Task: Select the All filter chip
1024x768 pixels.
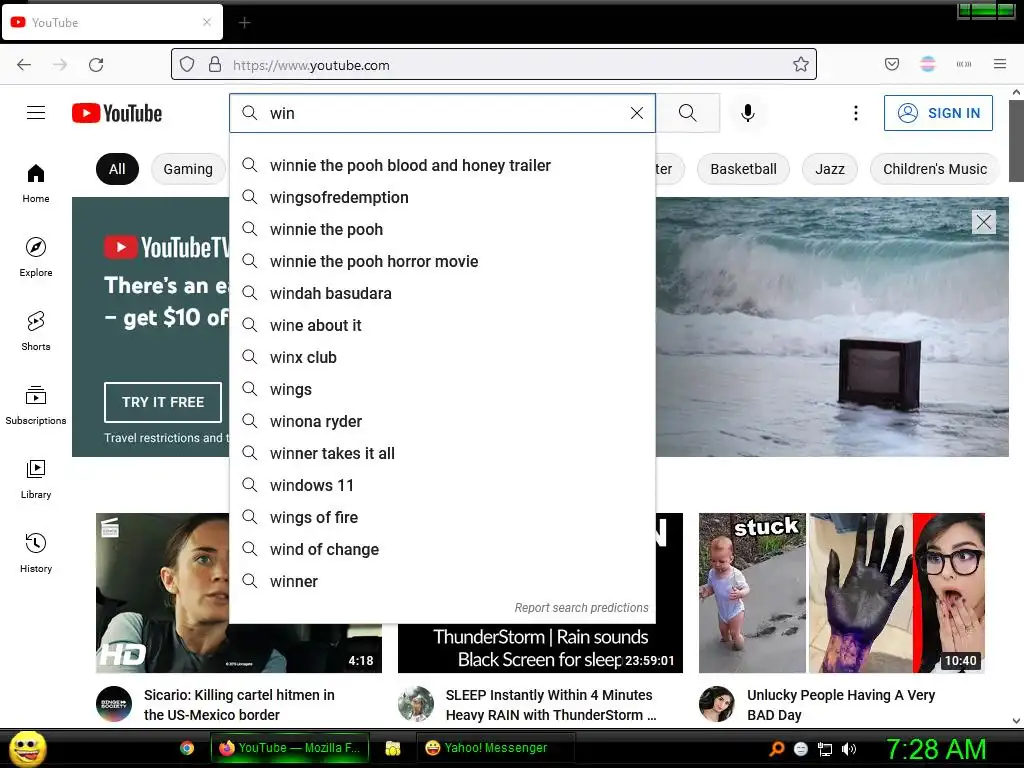Action: tap(117, 169)
